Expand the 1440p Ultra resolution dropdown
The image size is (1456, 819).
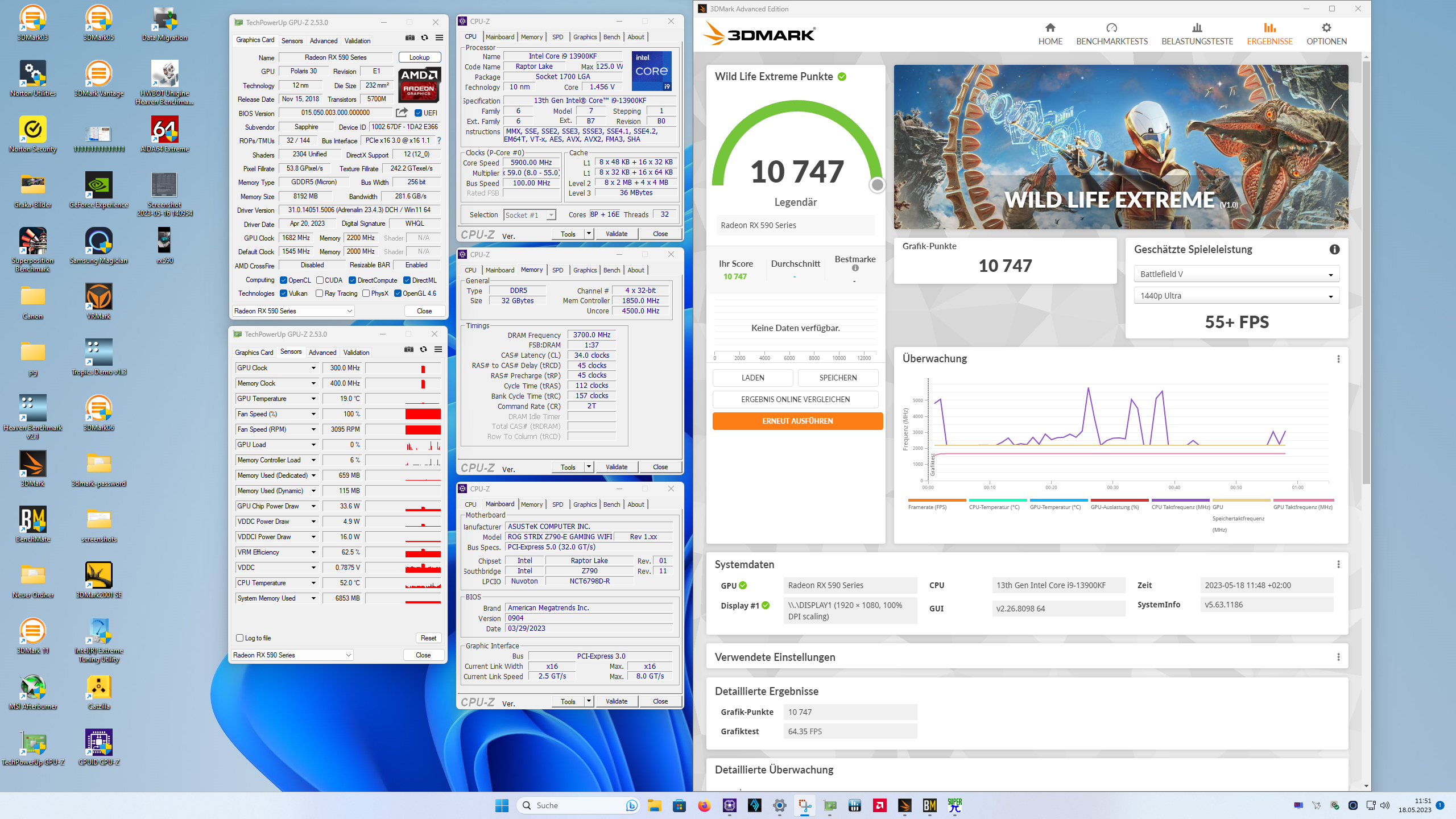click(1236, 296)
